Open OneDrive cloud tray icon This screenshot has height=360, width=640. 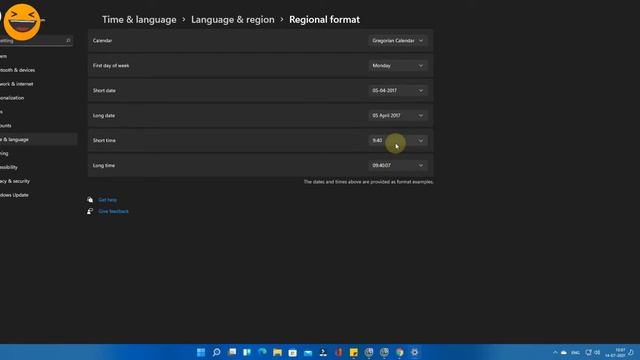pos(564,352)
